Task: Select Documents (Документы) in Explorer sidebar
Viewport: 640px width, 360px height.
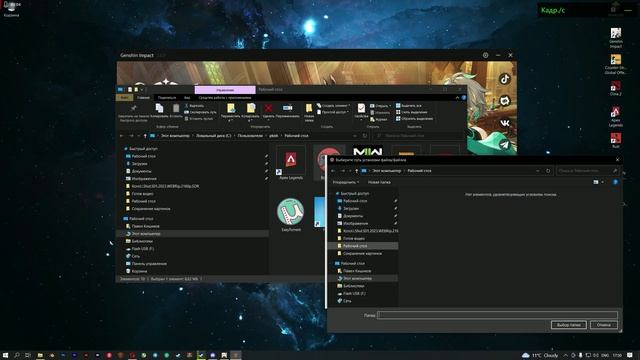Action: tap(141, 171)
